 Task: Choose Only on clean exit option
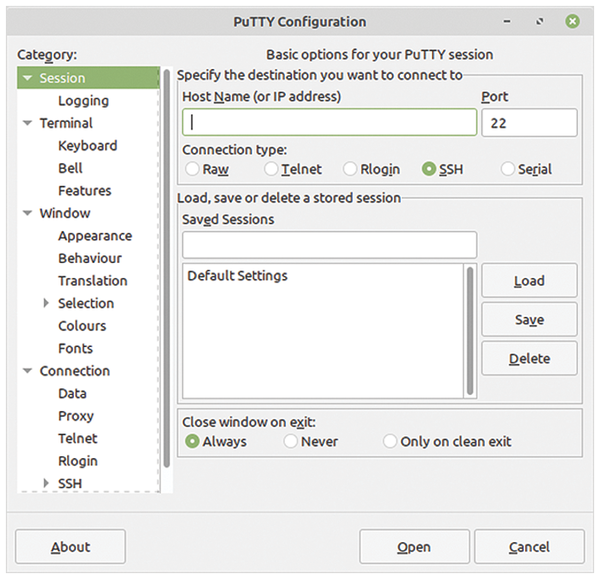(x=390, y=441)
